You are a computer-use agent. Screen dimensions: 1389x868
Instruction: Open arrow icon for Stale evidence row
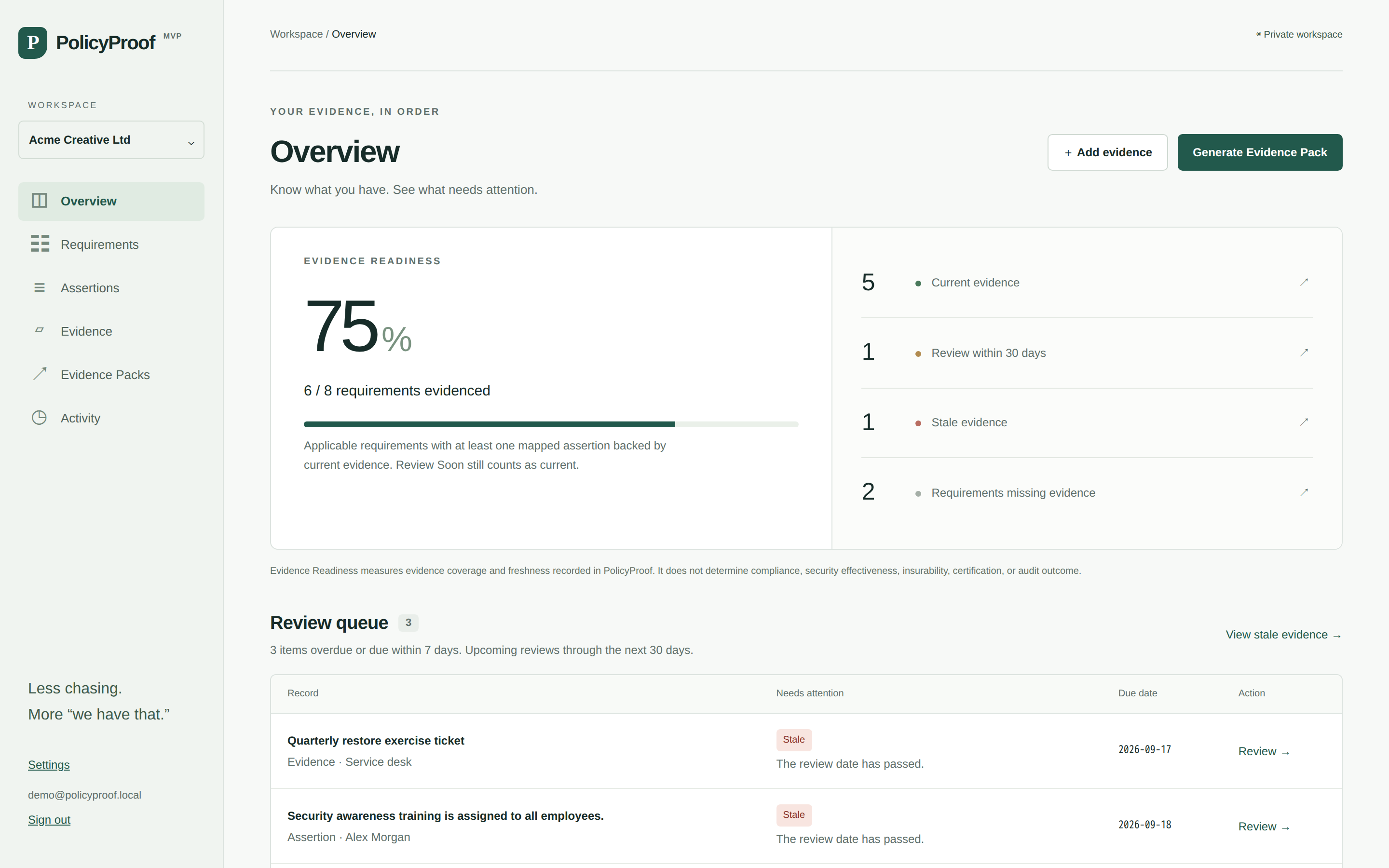1304,422
